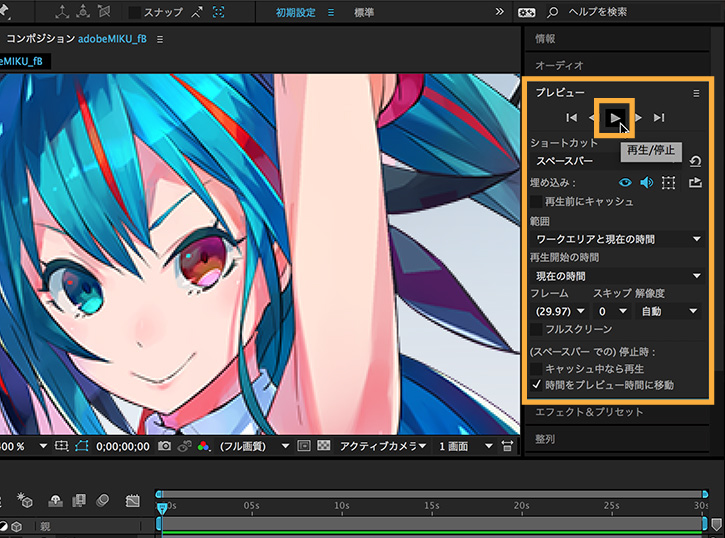
Task: Toggle motion blur icon in timeline
Action: pos(103,501)
